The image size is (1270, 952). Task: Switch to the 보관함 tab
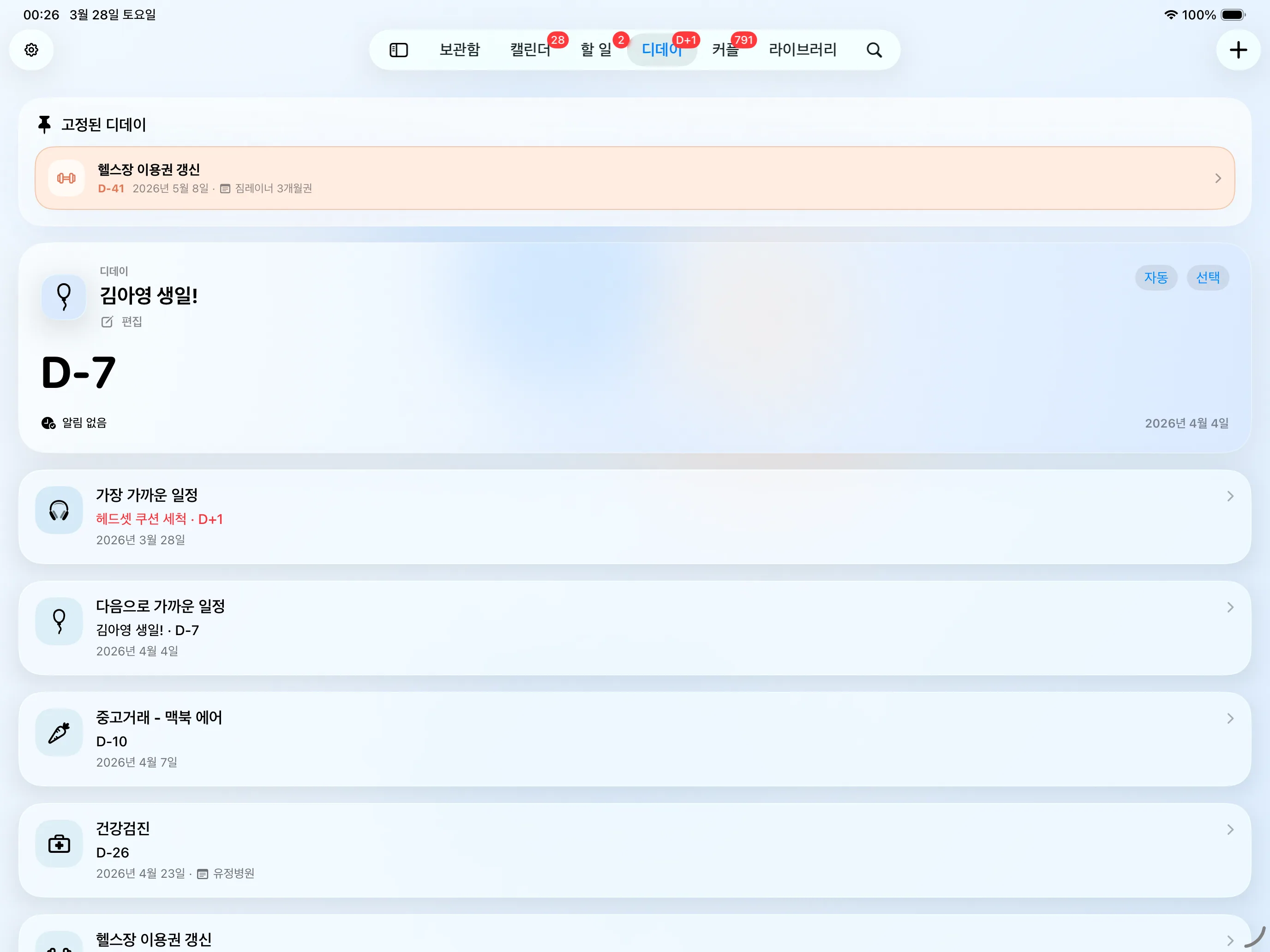click(459, 50)
